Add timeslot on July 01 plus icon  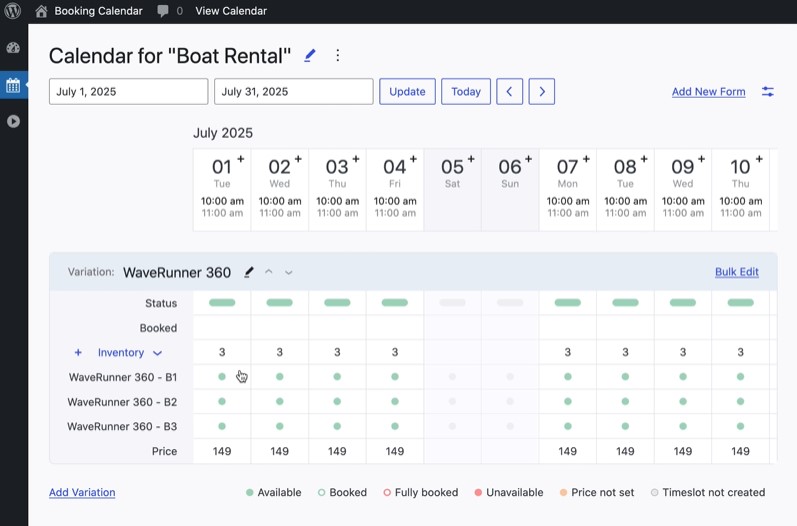point(241,159)
